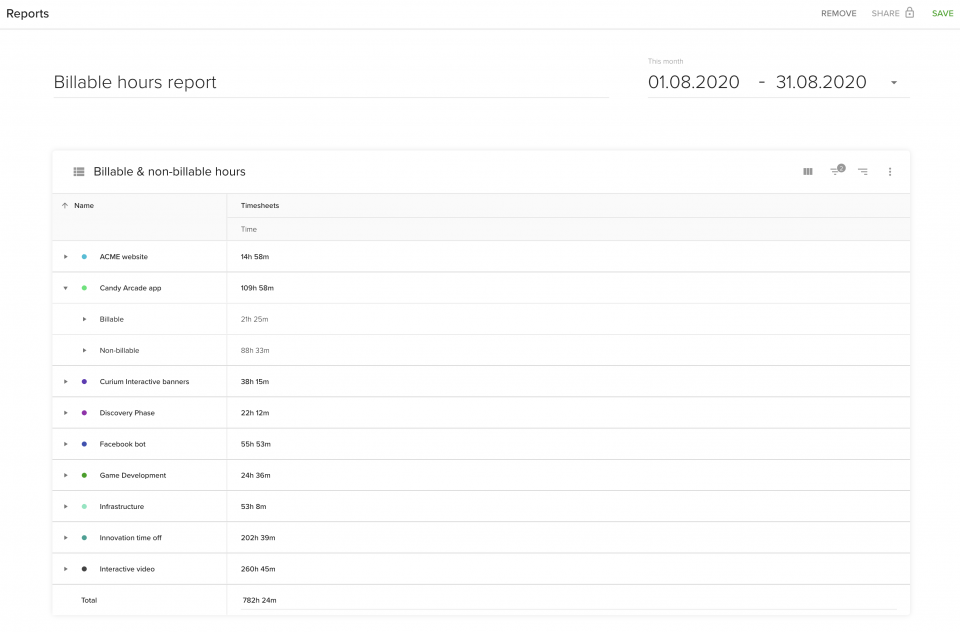Open the three-dot widget menu
Image resolution: width=960 pixels, height=632 pixels.
[890, 172]
